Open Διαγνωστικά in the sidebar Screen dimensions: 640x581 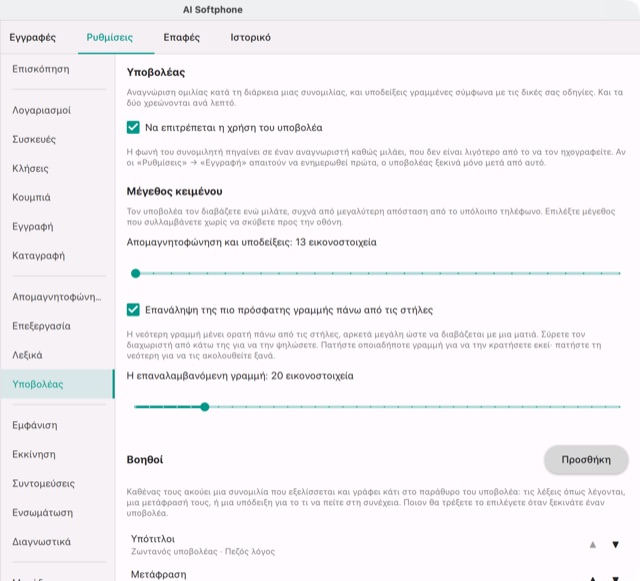pos(57,541)
